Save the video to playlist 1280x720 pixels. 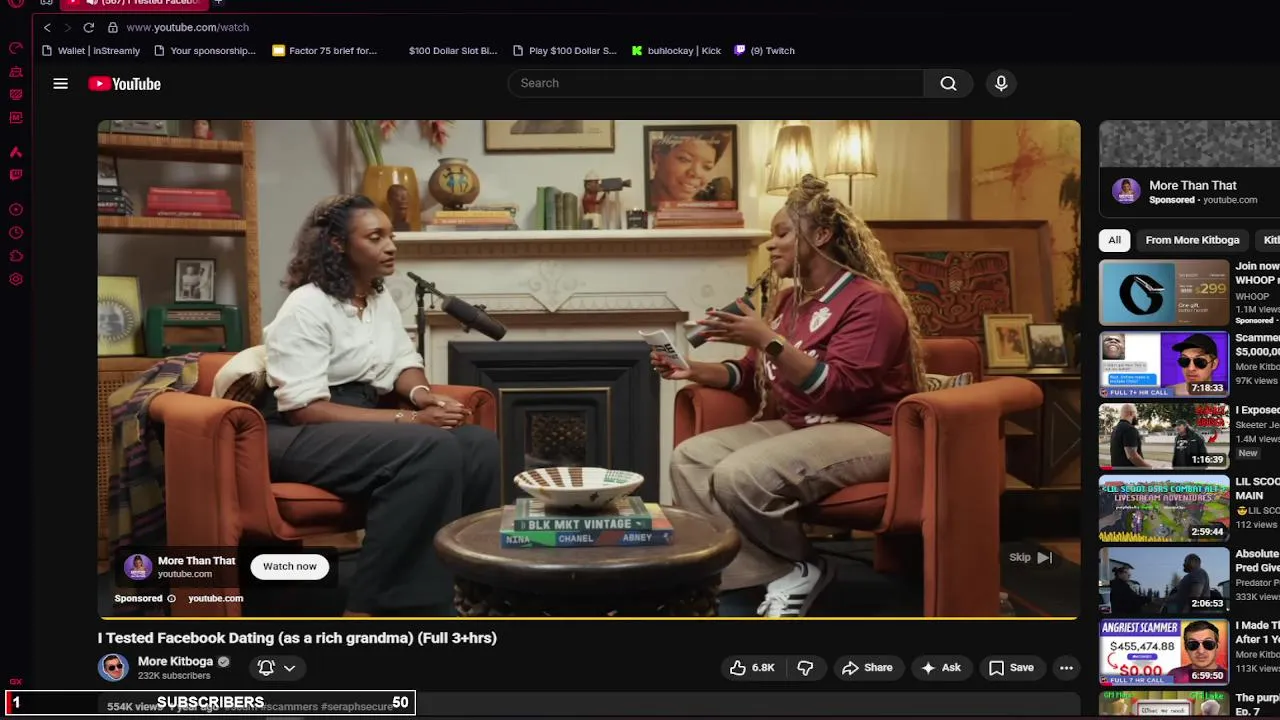1011,668
